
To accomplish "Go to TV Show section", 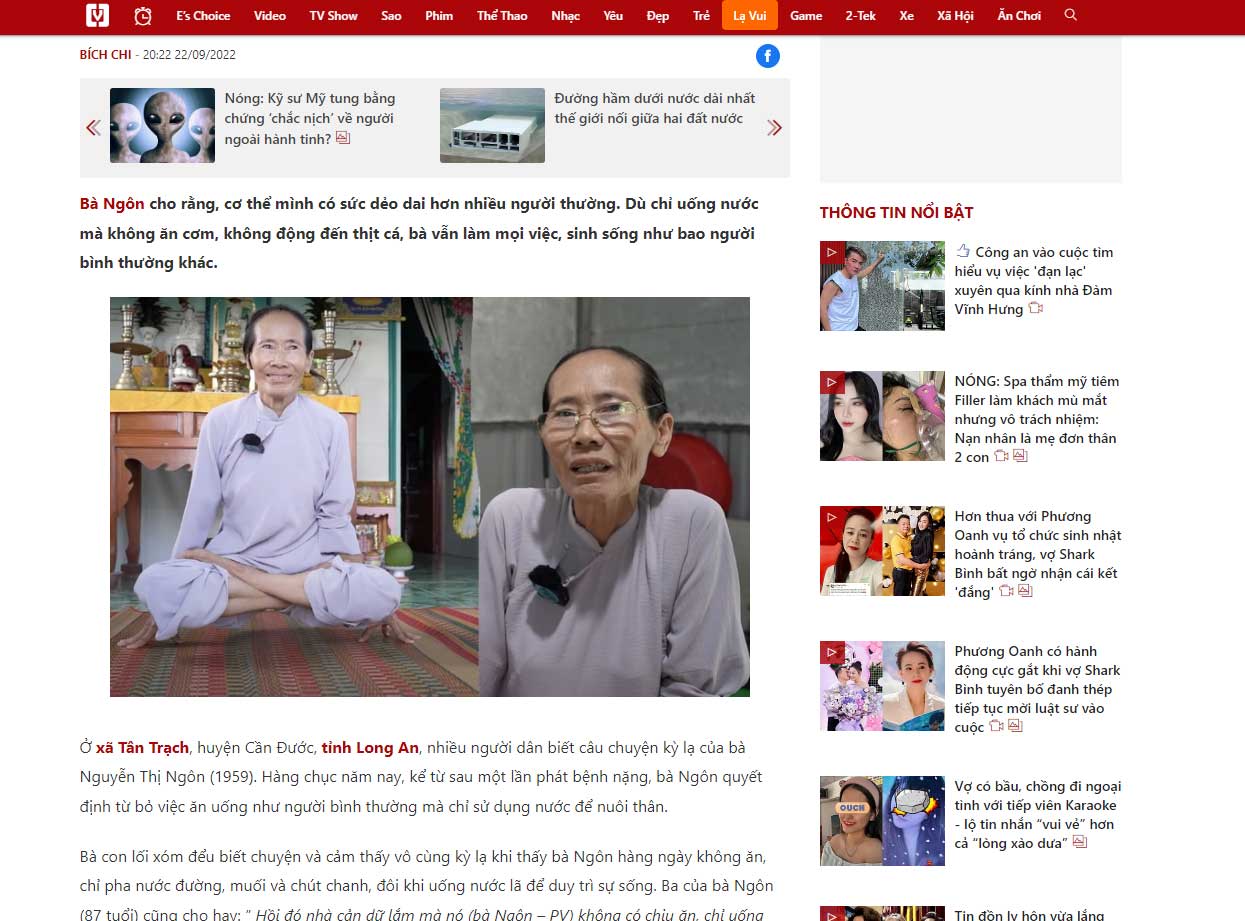I will coord(333,15).
